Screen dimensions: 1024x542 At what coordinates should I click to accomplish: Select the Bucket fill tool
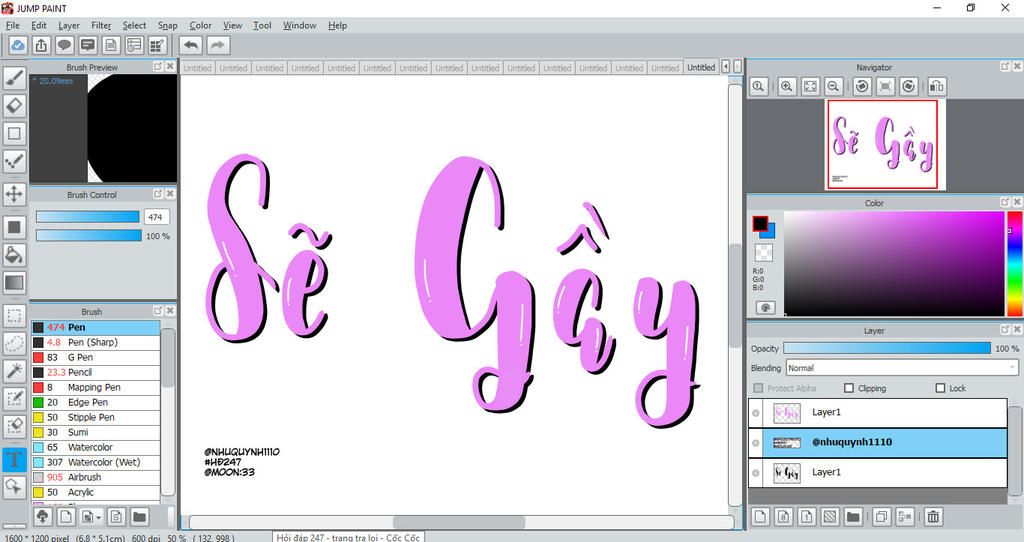pyautogui.click(x=14, y=255)
